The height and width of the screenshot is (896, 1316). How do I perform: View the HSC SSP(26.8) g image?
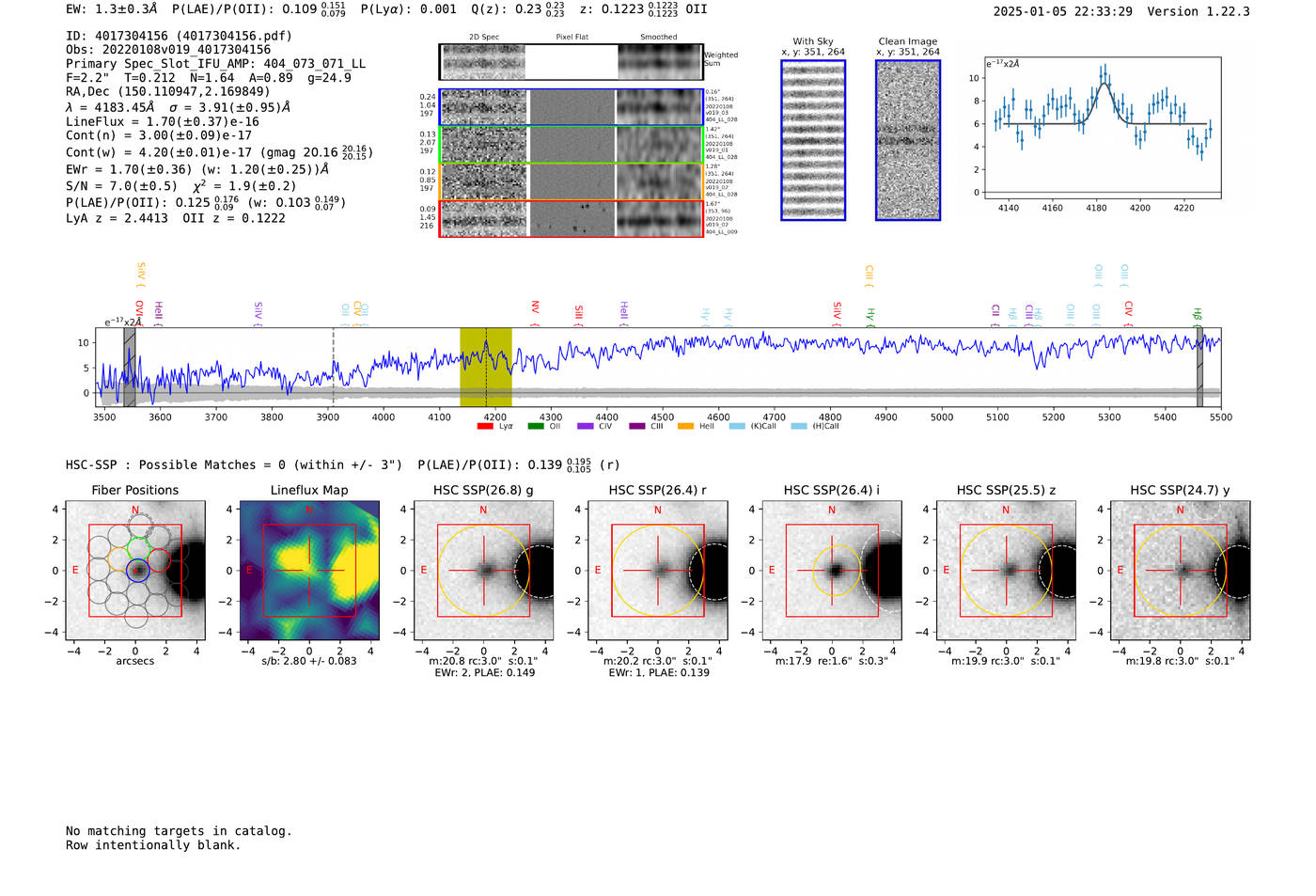484,571
